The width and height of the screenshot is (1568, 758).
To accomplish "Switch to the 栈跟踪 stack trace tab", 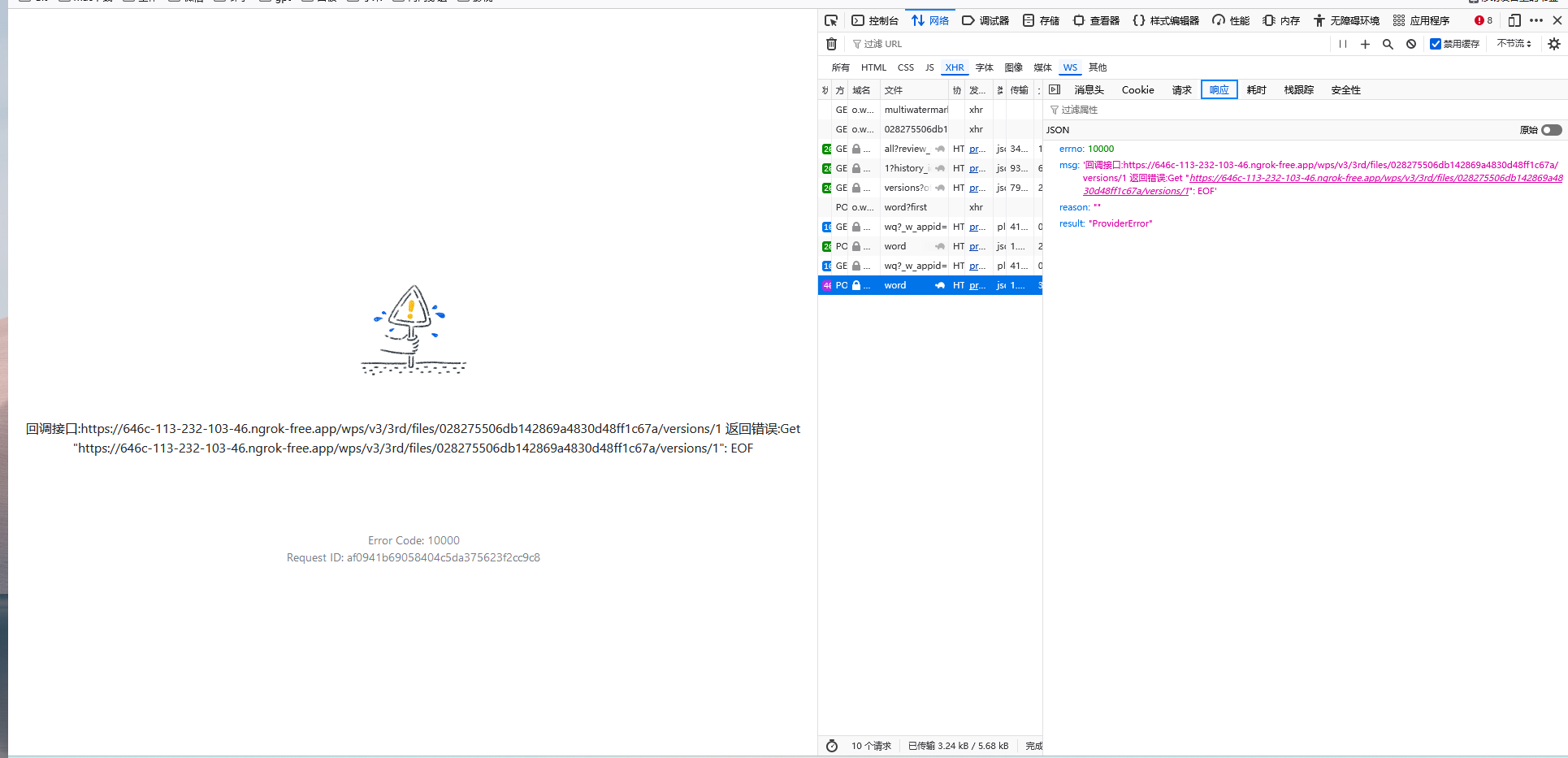I will coord(1299,89).
